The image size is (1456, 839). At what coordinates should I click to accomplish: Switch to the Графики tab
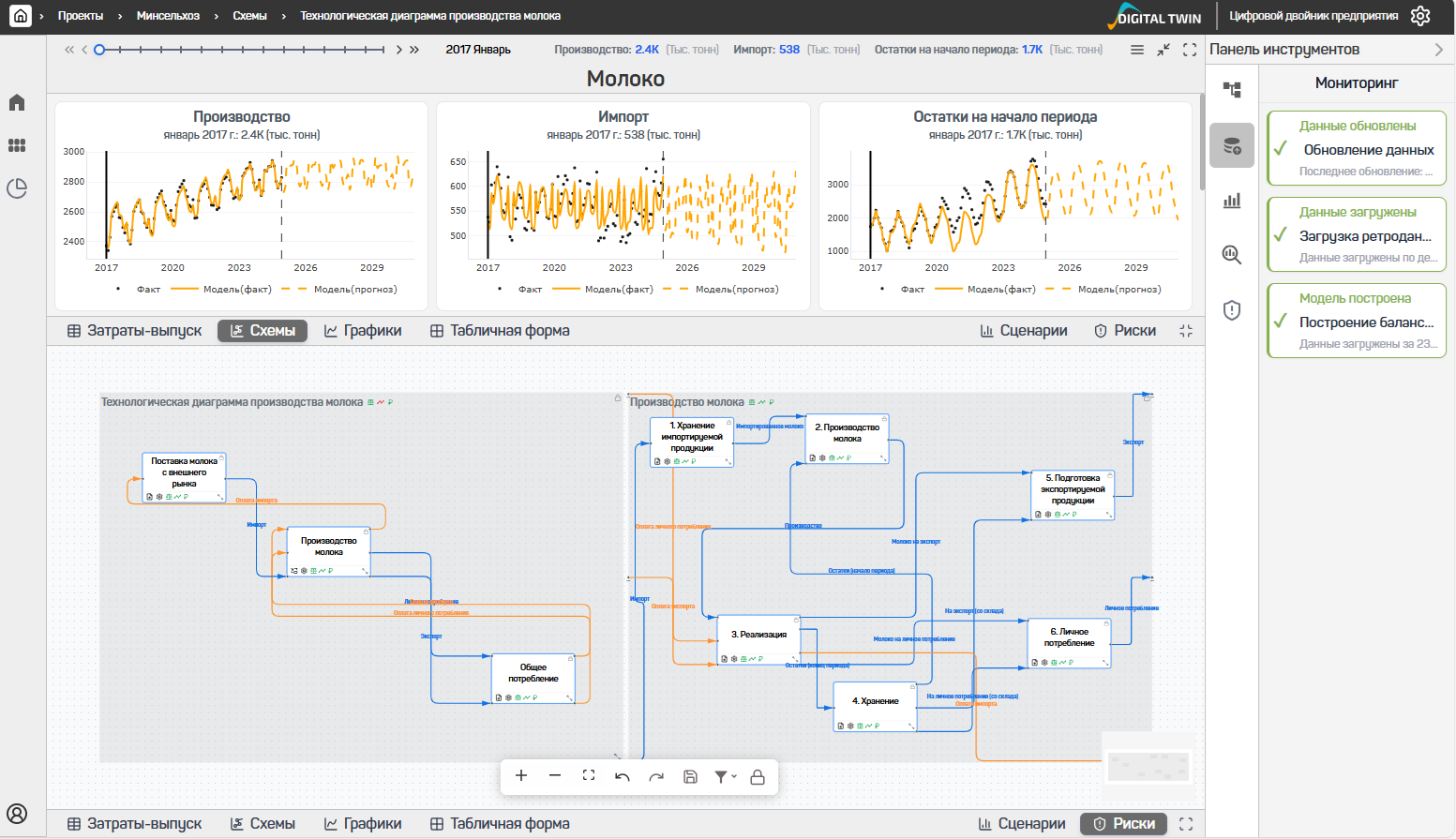pos(363,330)
